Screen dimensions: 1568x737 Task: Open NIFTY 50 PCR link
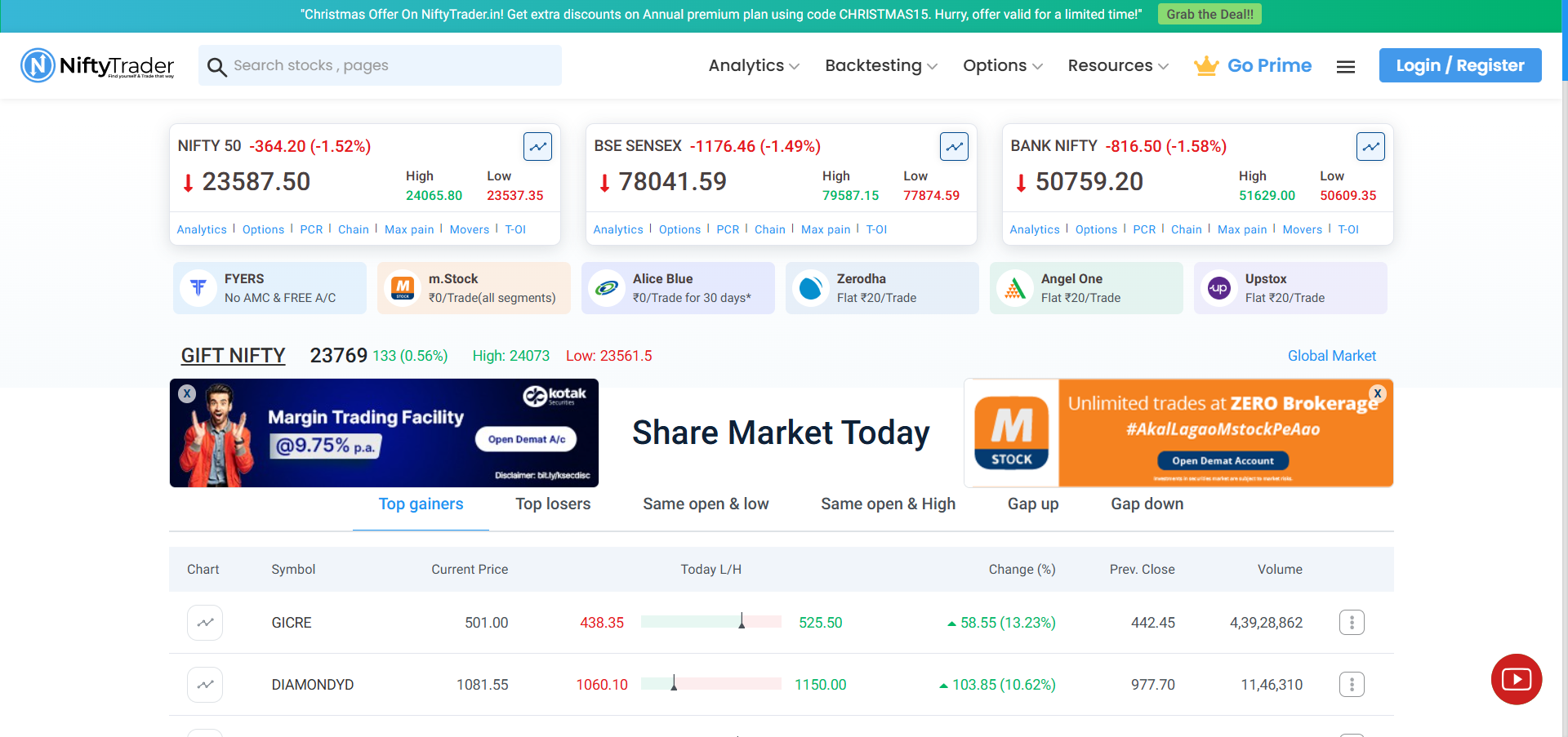coord(311,229)
